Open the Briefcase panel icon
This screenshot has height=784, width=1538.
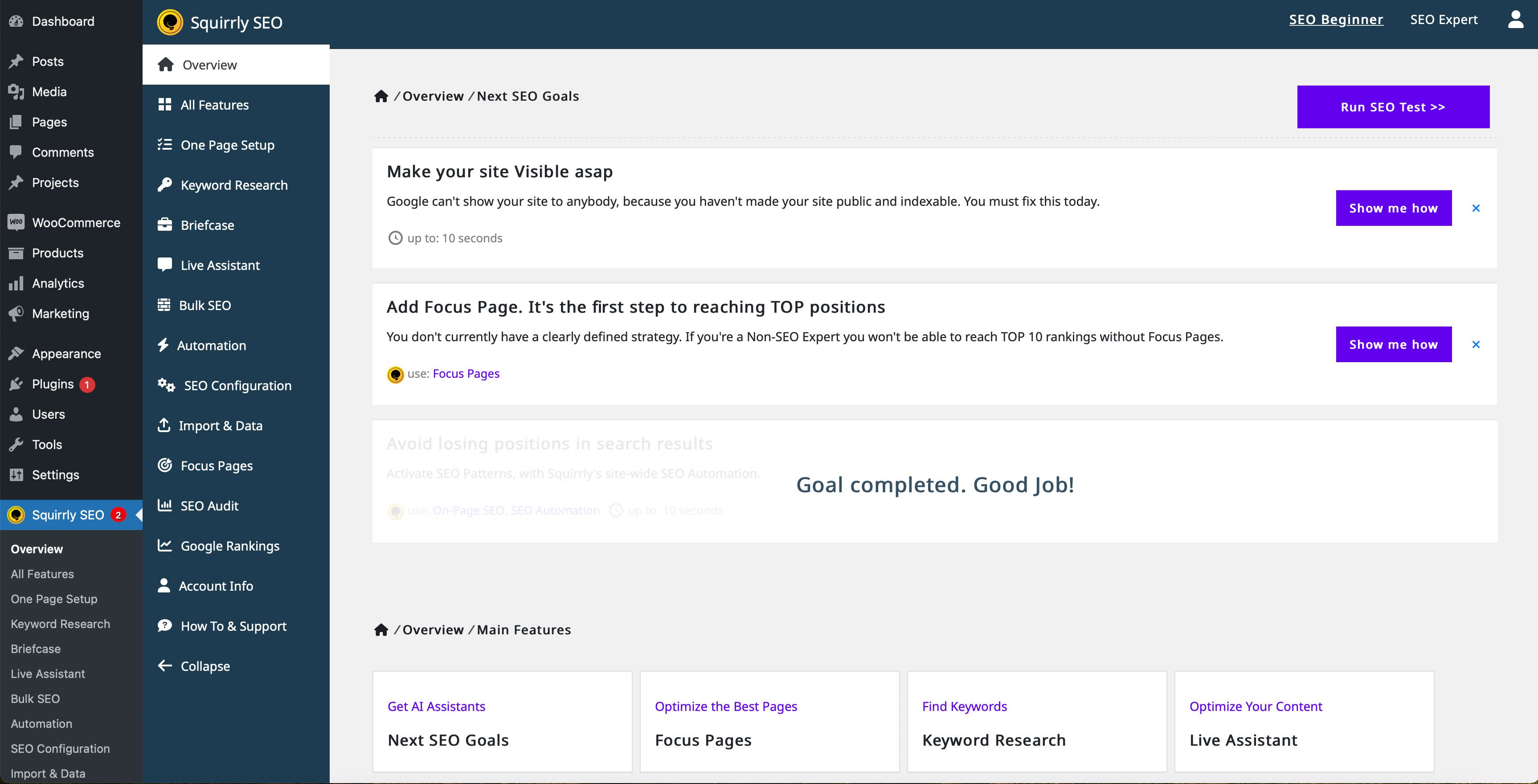[x=164, y=225]
